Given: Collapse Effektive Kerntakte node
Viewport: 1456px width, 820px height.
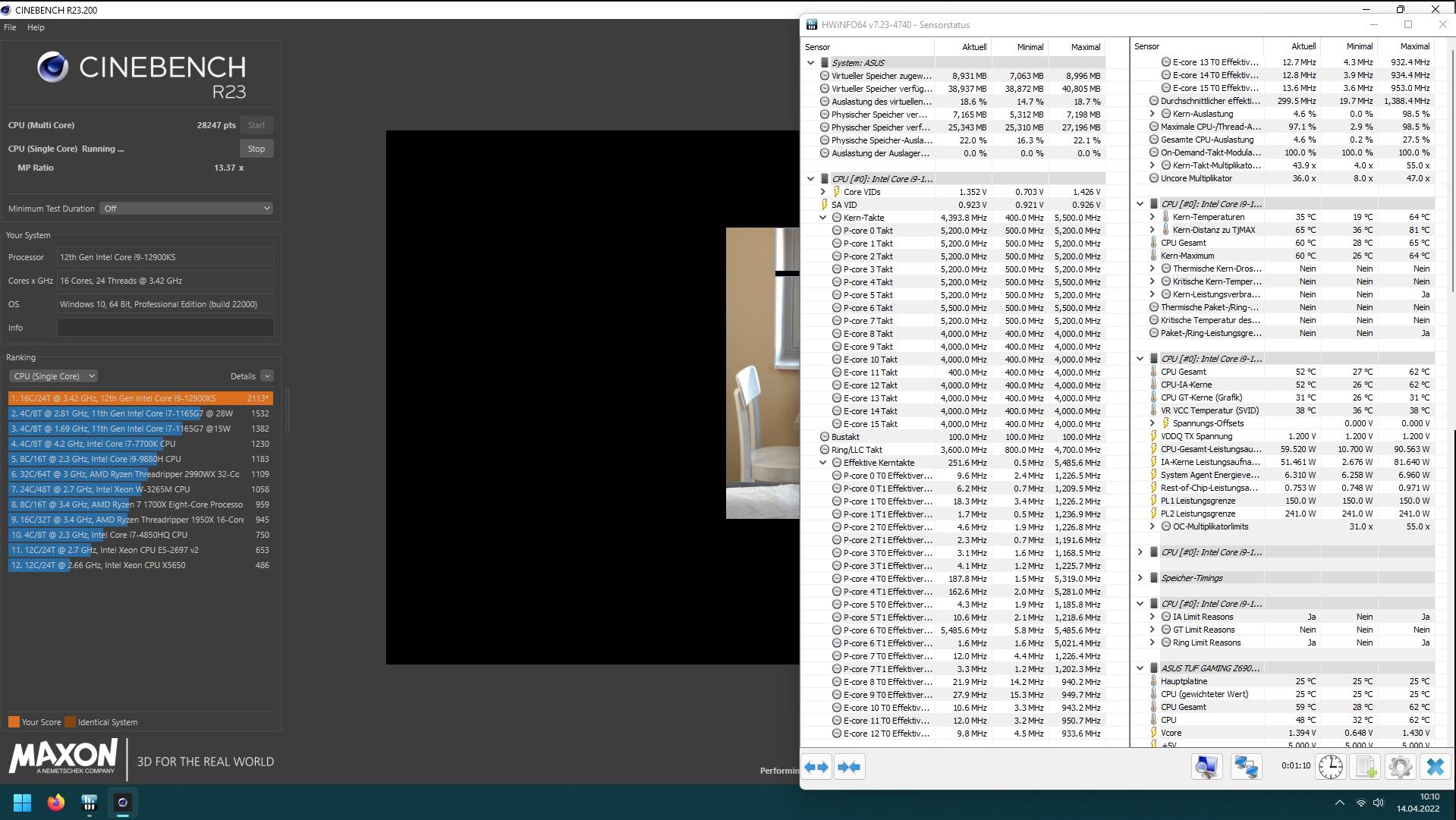Looking at the screenshot, I should (x=822, y=463).
